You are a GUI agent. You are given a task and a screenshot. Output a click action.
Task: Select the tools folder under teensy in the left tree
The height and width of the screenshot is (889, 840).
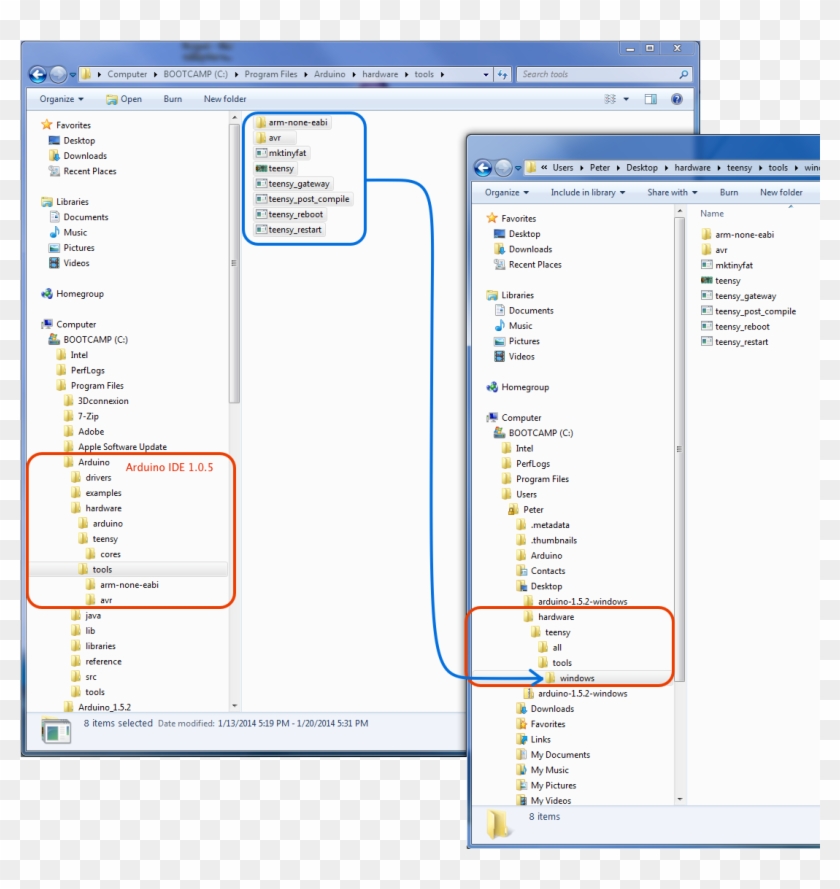click(x=101, y=569)
